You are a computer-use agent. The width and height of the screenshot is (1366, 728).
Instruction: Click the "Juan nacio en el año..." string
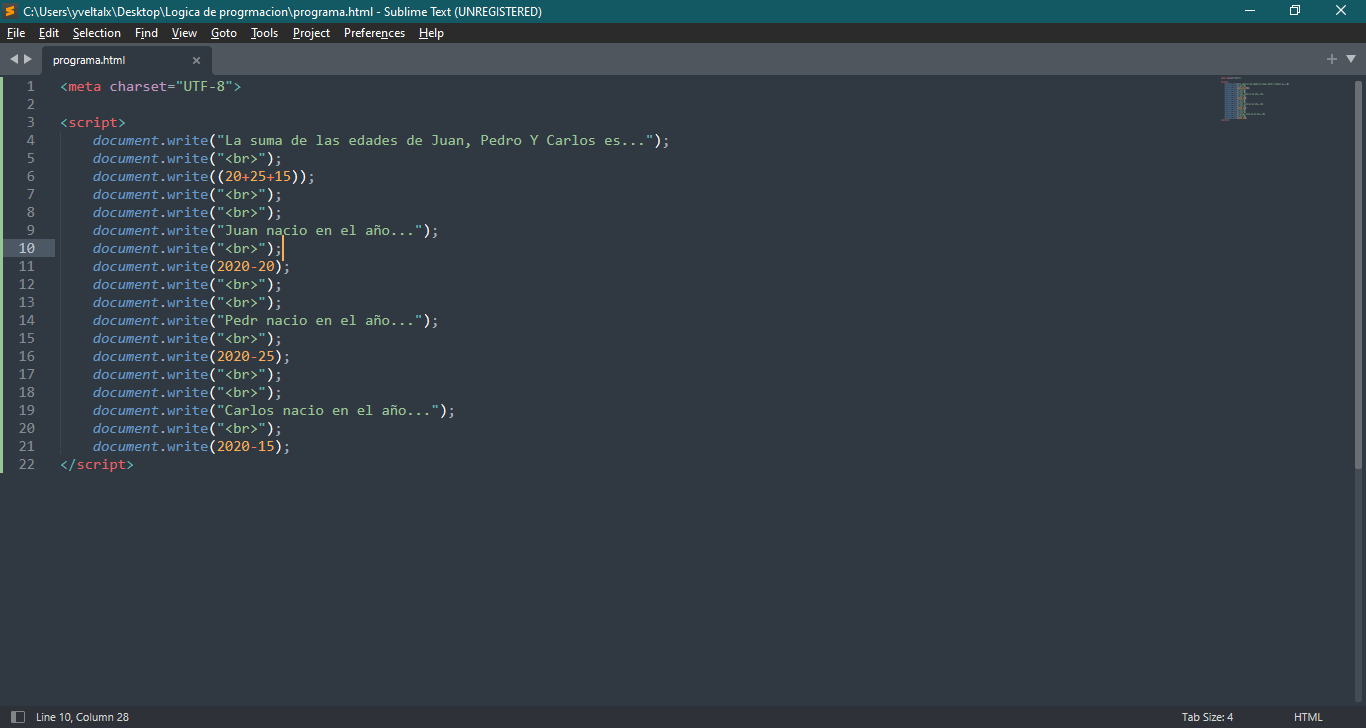point(320,230)
